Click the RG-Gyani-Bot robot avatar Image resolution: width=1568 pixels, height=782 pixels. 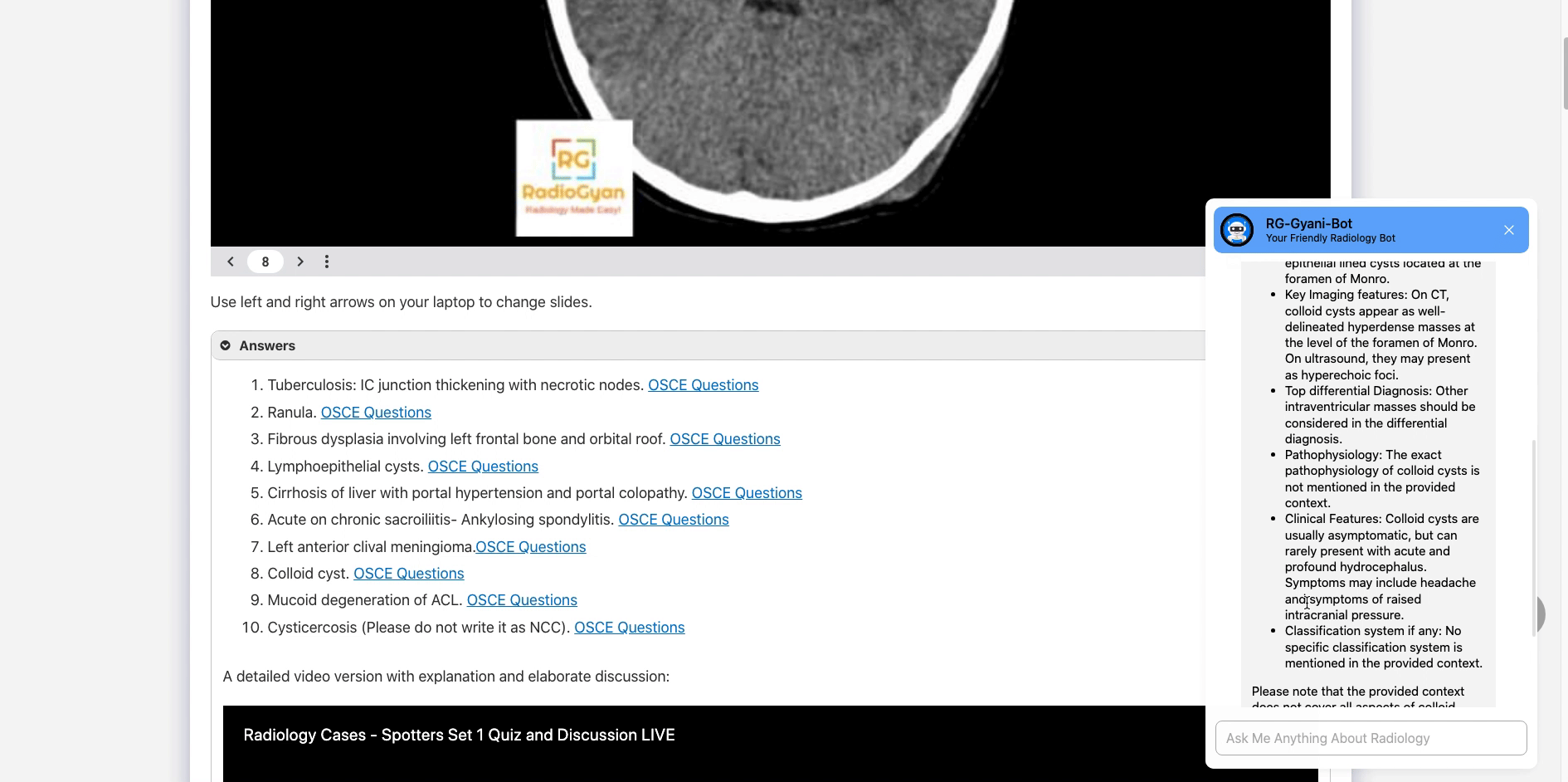pos(1236,230)
